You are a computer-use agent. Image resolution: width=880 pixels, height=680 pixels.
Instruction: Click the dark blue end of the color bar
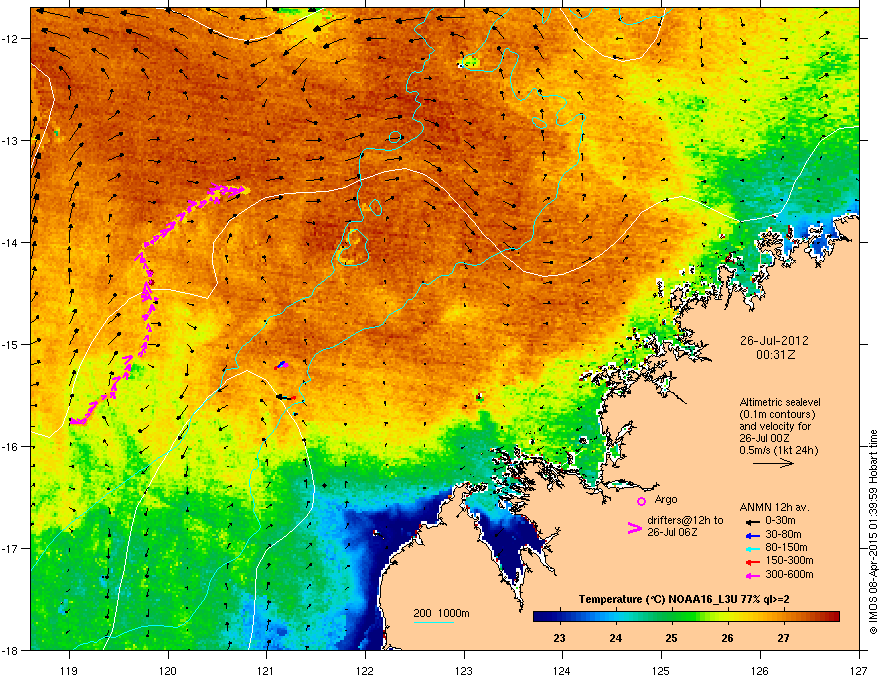click(x=538, y=616)
